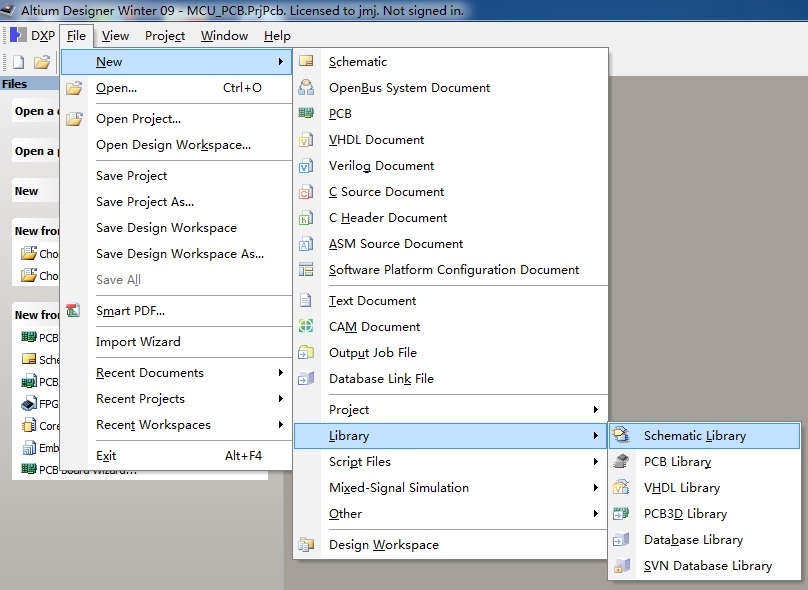The image size is (808, 590).
Task: Choose Open... from the File menu
Action: tap(176, 88)
